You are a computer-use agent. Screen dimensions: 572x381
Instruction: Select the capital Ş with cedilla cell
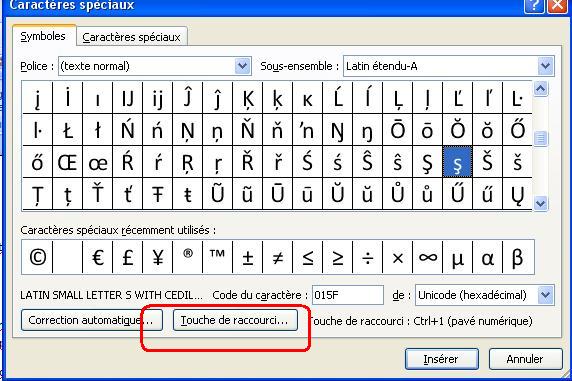(428, 162)
